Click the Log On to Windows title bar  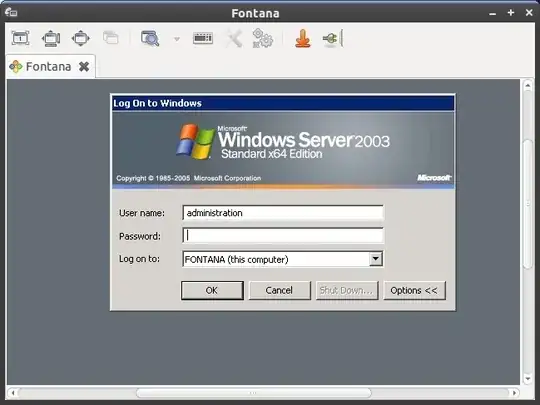tap(283, 103)
